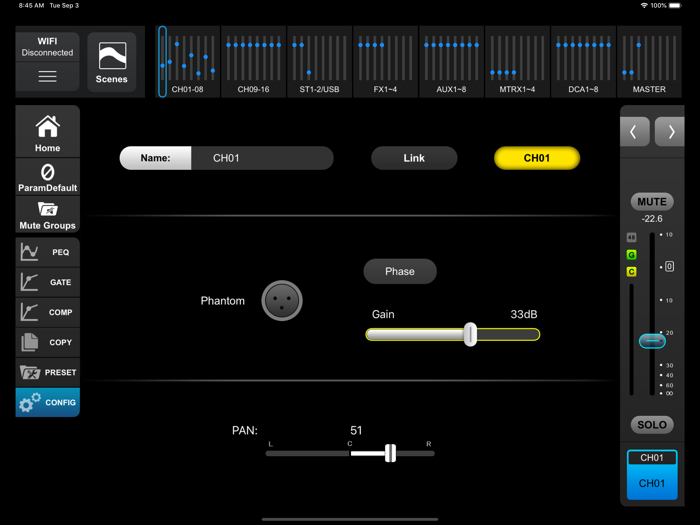Switch to FX1~4 fader bank
This screenshot has width=700, height=525.
pos(385,62)
